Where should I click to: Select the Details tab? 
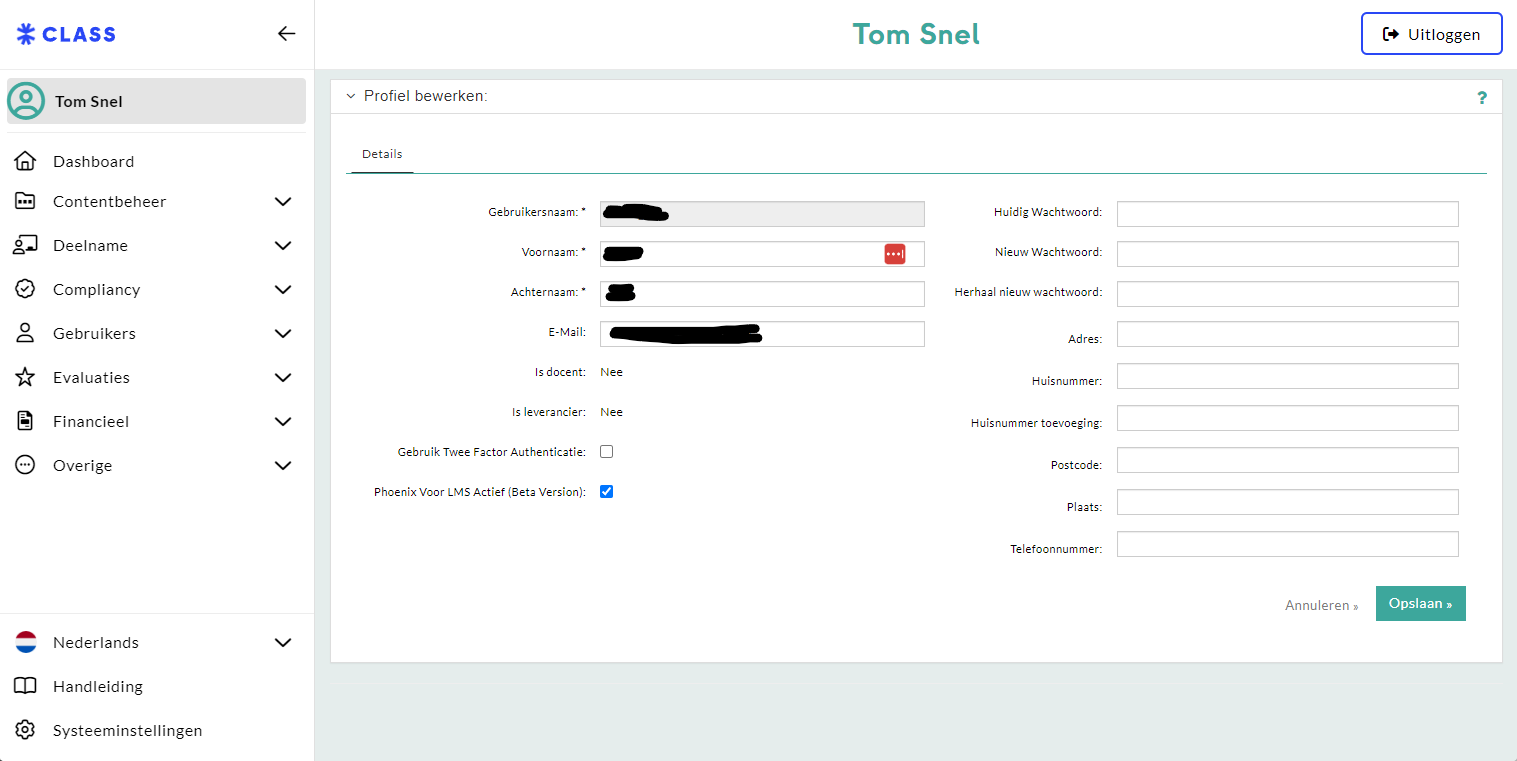(x=382, y=155)
